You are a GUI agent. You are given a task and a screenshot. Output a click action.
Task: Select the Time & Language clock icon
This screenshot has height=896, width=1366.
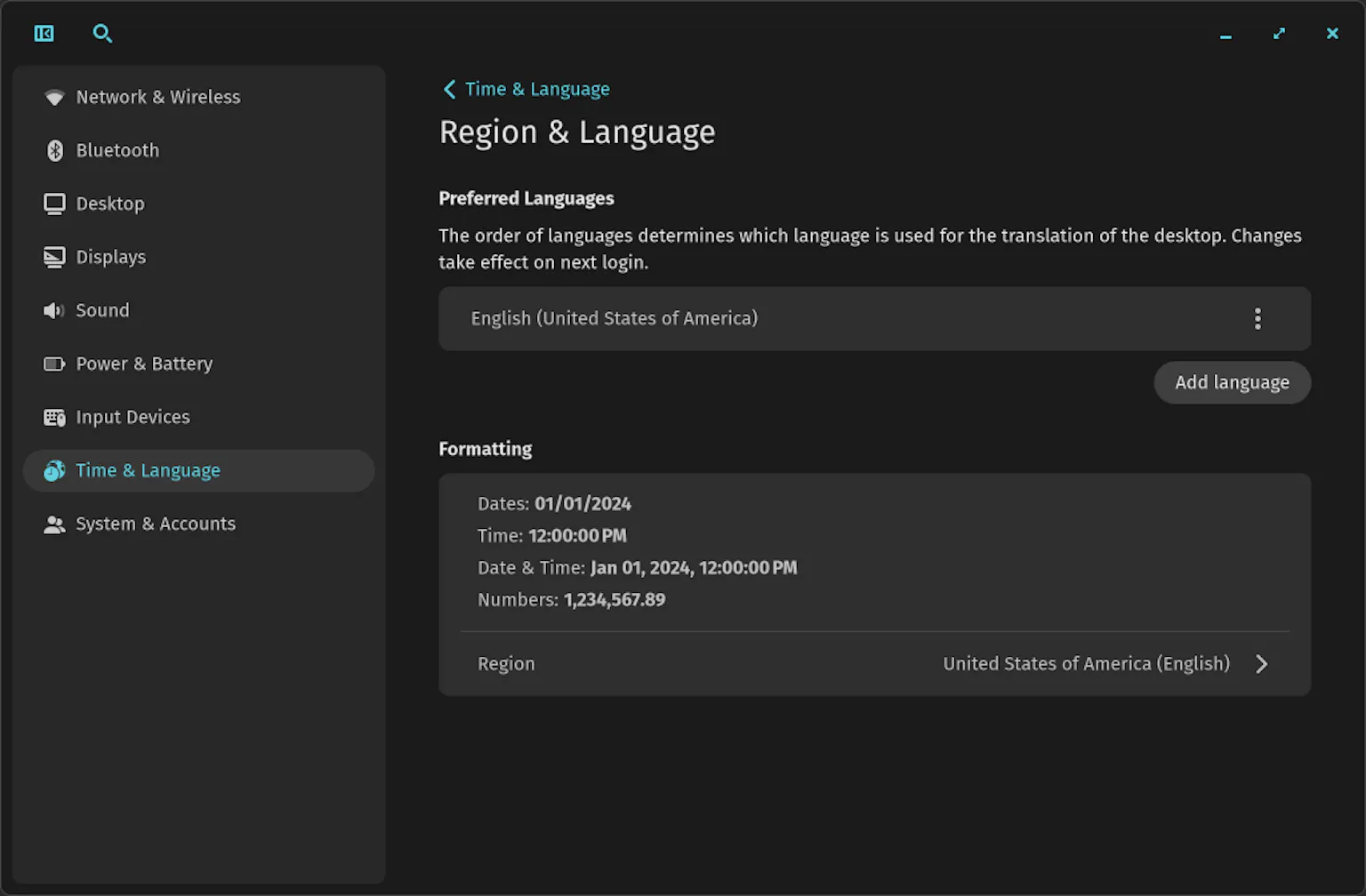54,470
